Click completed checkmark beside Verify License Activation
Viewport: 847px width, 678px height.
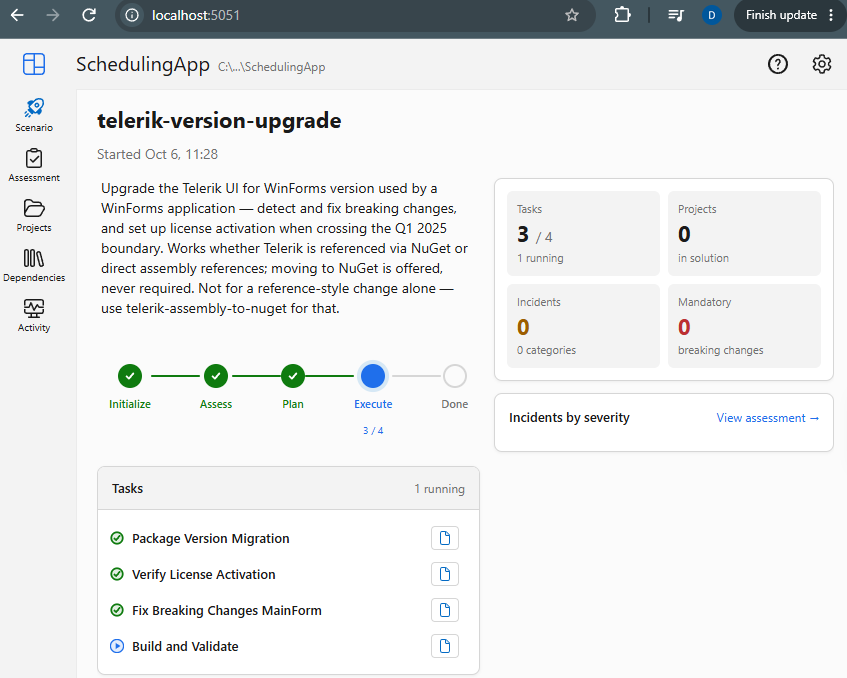tap(117, 574)
